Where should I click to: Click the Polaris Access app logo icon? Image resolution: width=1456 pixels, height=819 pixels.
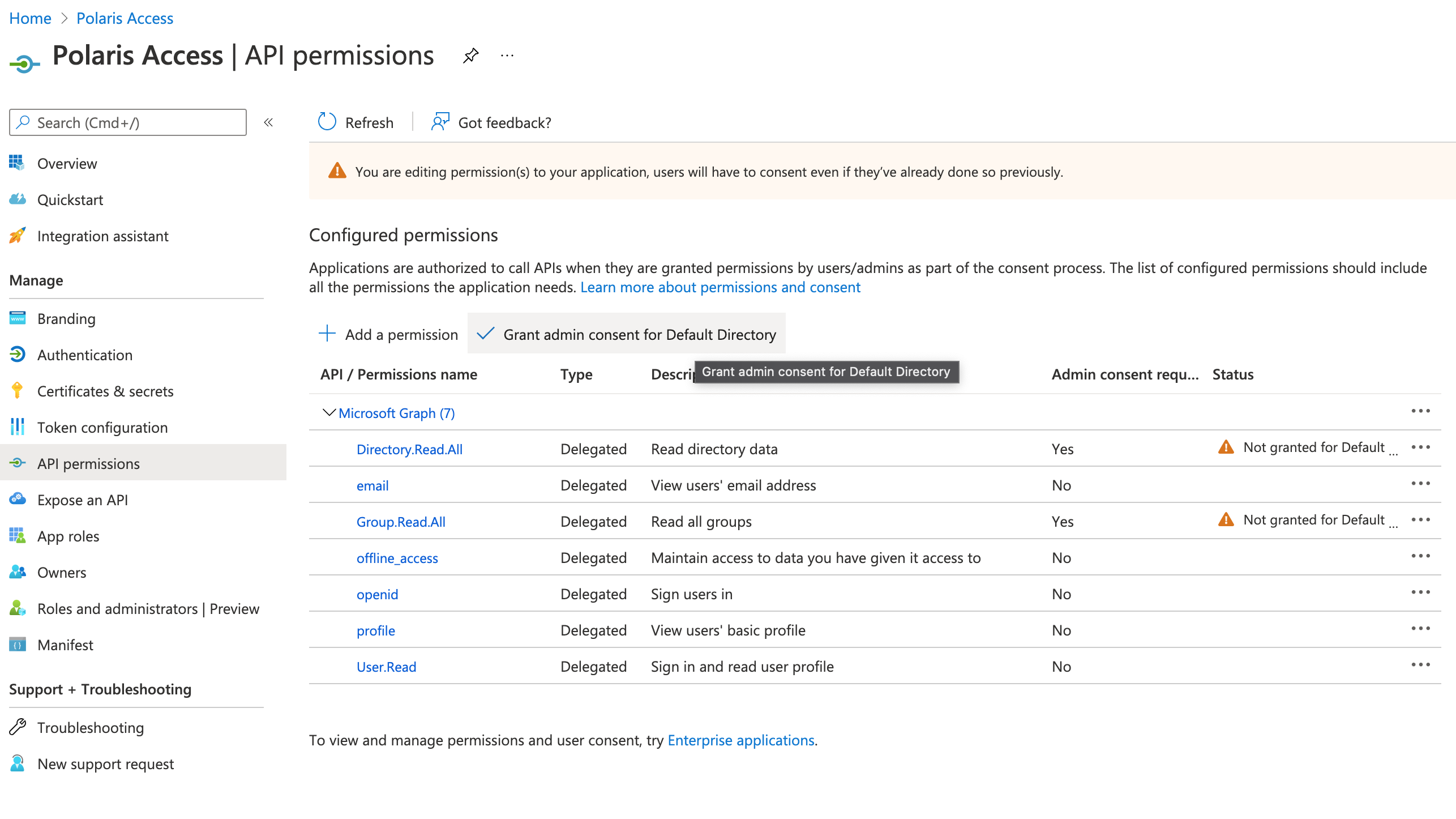(x=24, y=63)
